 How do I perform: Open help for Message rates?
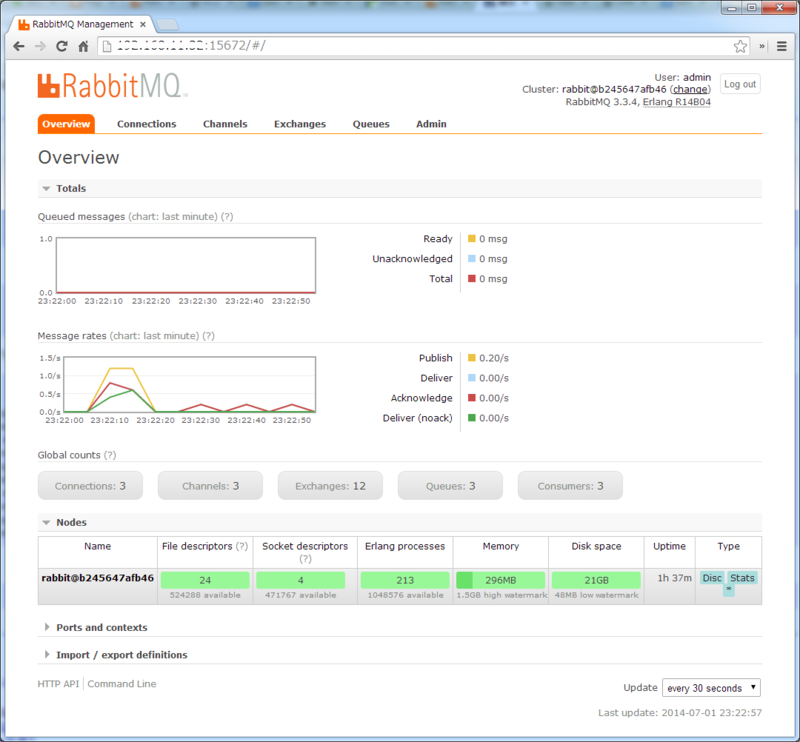208,336
